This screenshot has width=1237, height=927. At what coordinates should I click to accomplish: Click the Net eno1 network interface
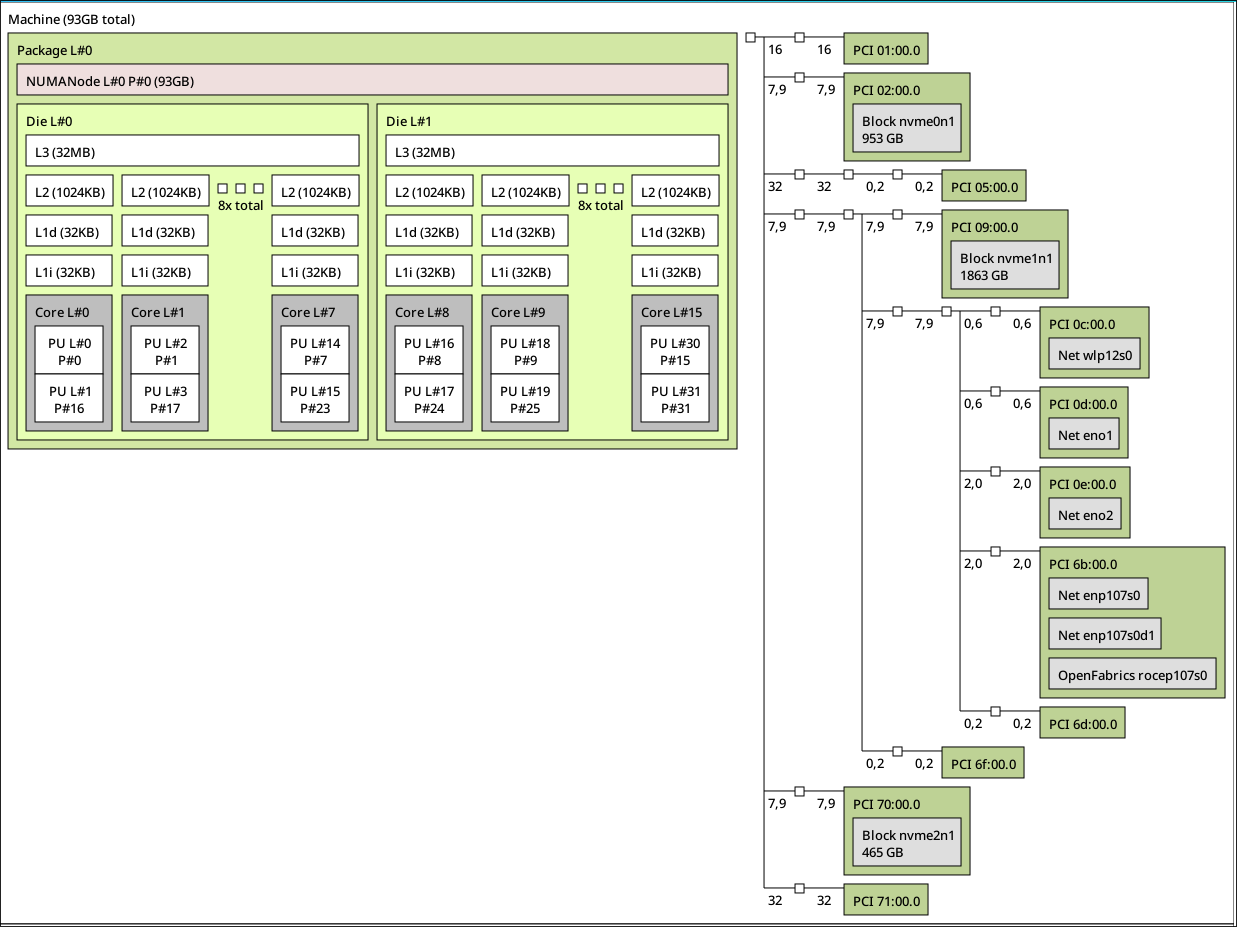[x=1085, y=434]
